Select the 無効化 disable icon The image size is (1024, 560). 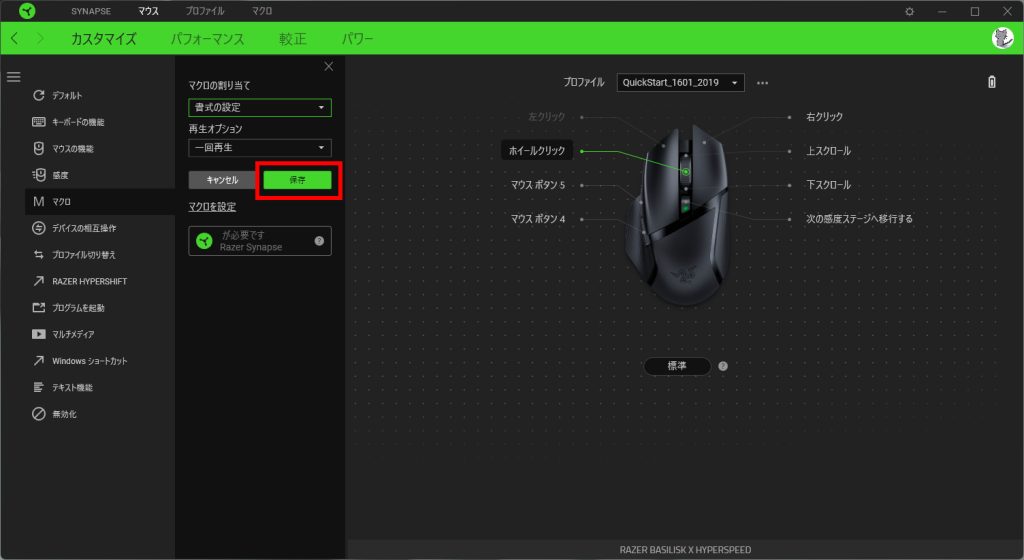point(39,414)
